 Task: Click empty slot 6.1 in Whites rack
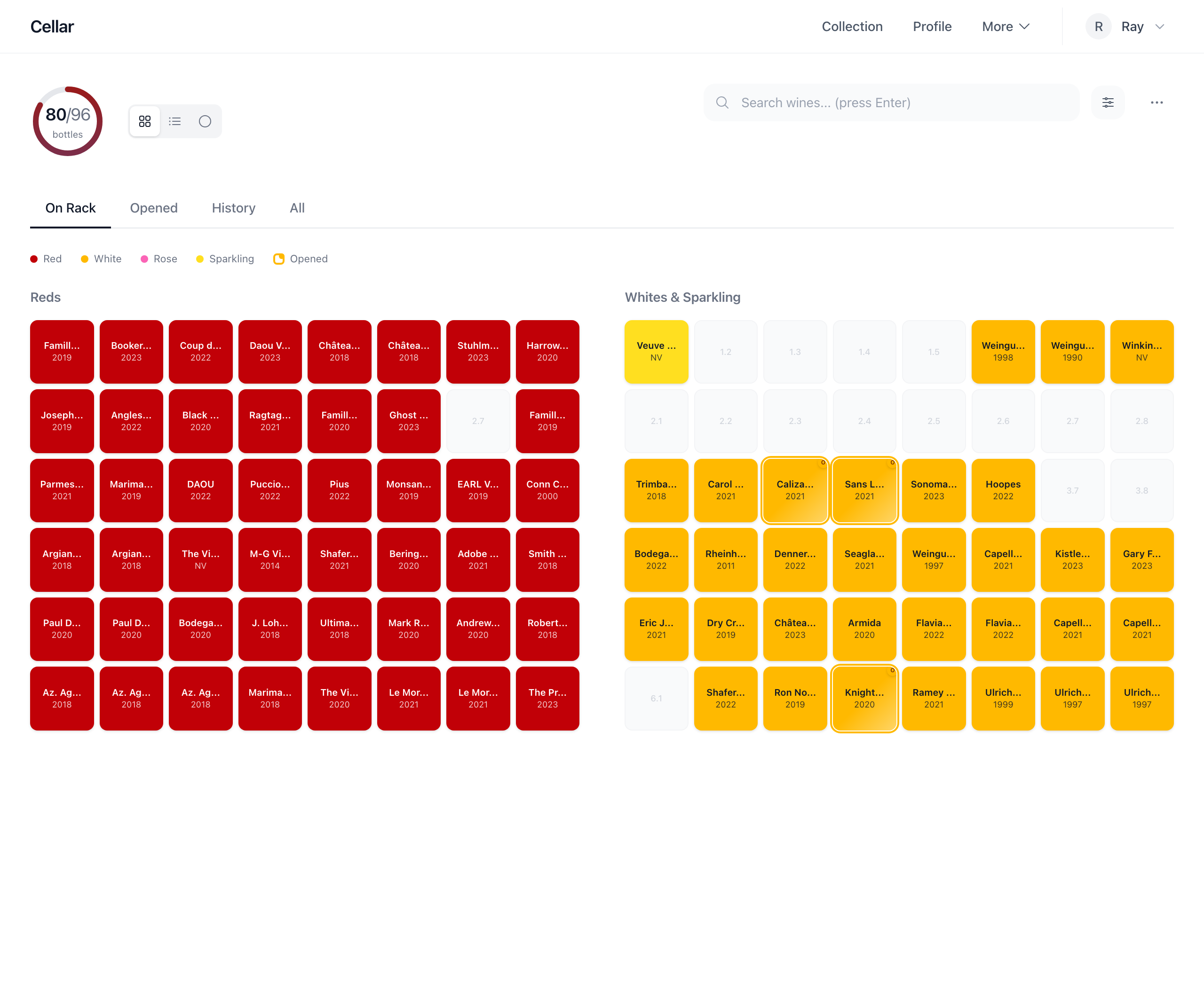[x=657, y=699]
